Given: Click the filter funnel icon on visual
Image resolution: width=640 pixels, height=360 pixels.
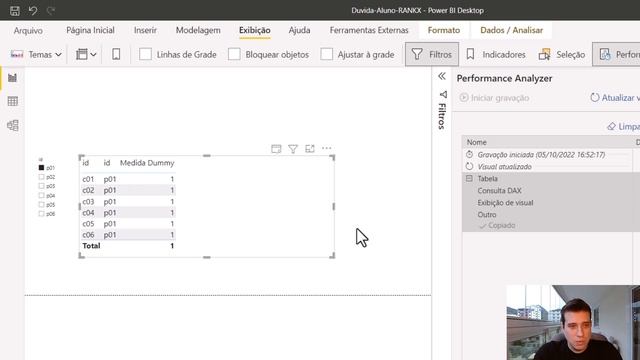Looking at the screenshot, I should click(293, 149).
